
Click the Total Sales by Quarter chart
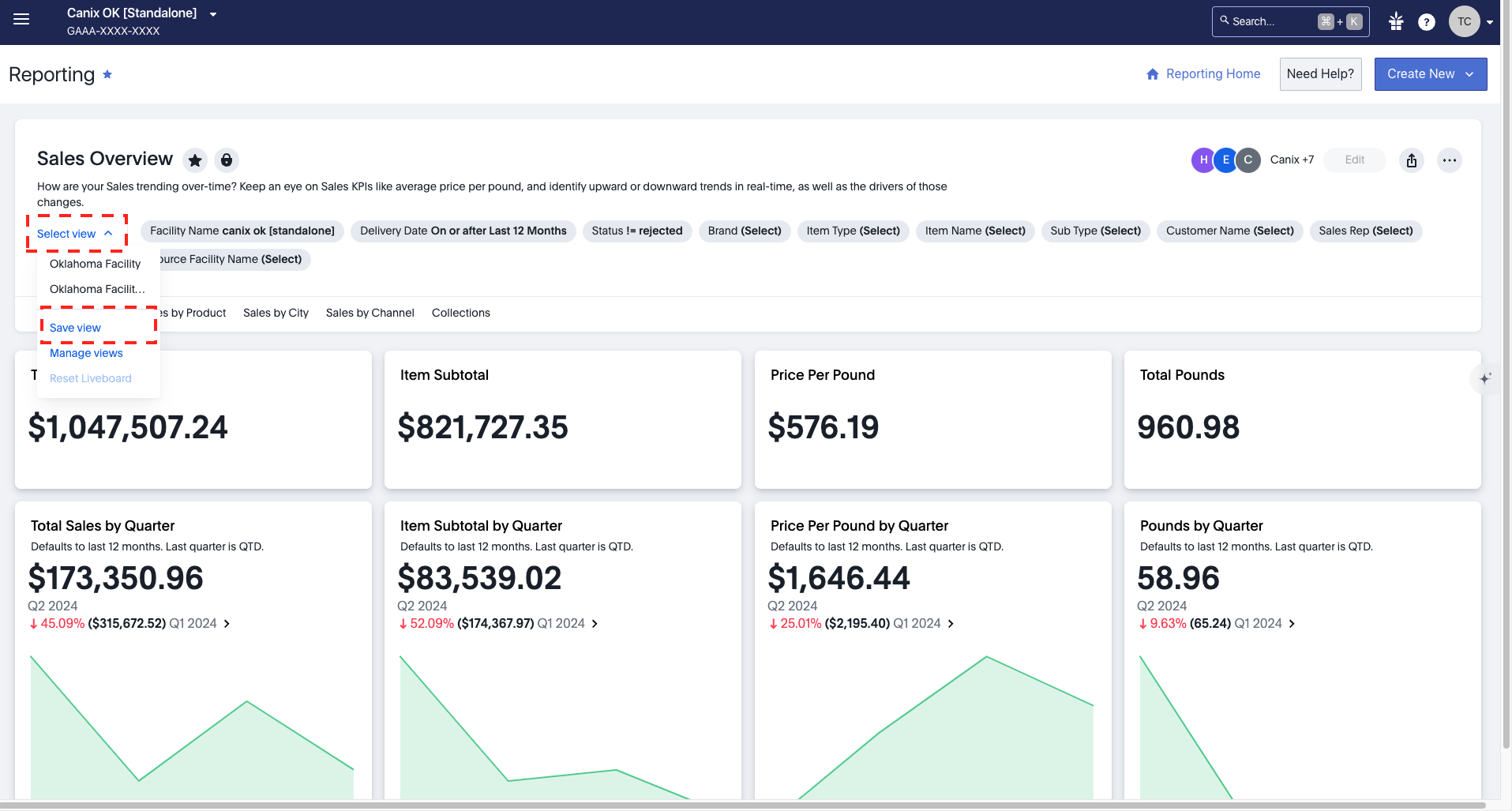tap(192, 727)
